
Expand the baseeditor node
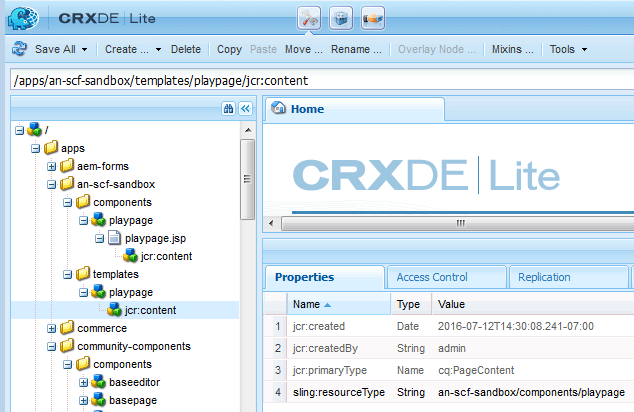click(83, 382)
